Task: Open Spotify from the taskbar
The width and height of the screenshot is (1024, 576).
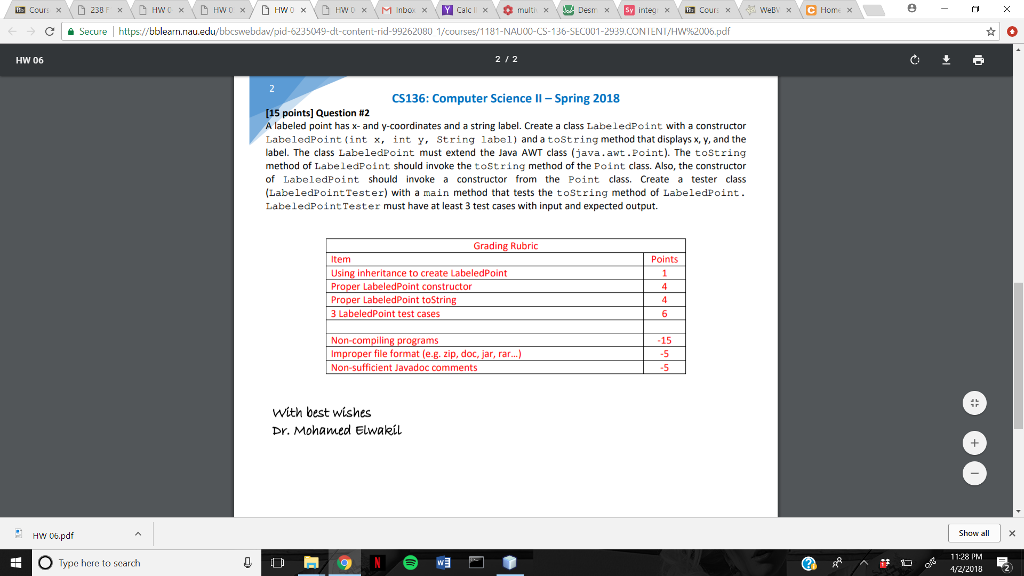Action: point(410,561)
